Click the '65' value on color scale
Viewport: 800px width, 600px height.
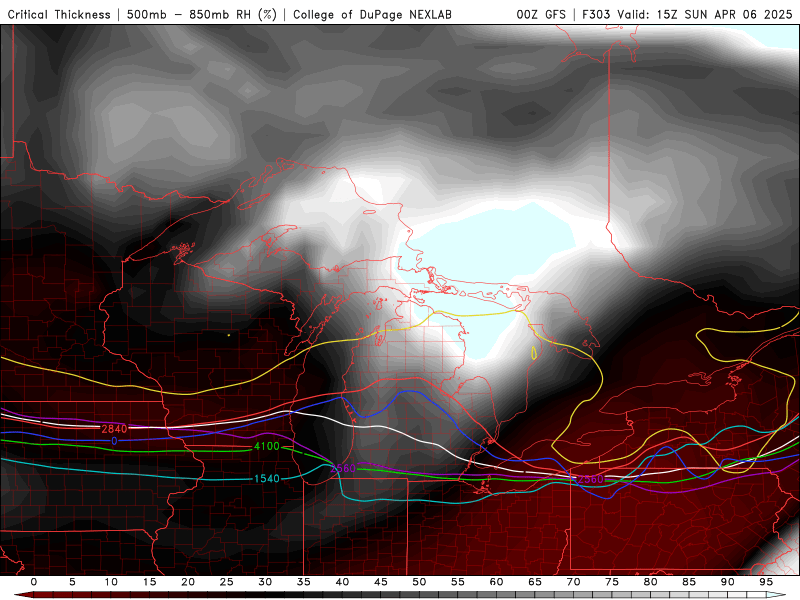535,582
